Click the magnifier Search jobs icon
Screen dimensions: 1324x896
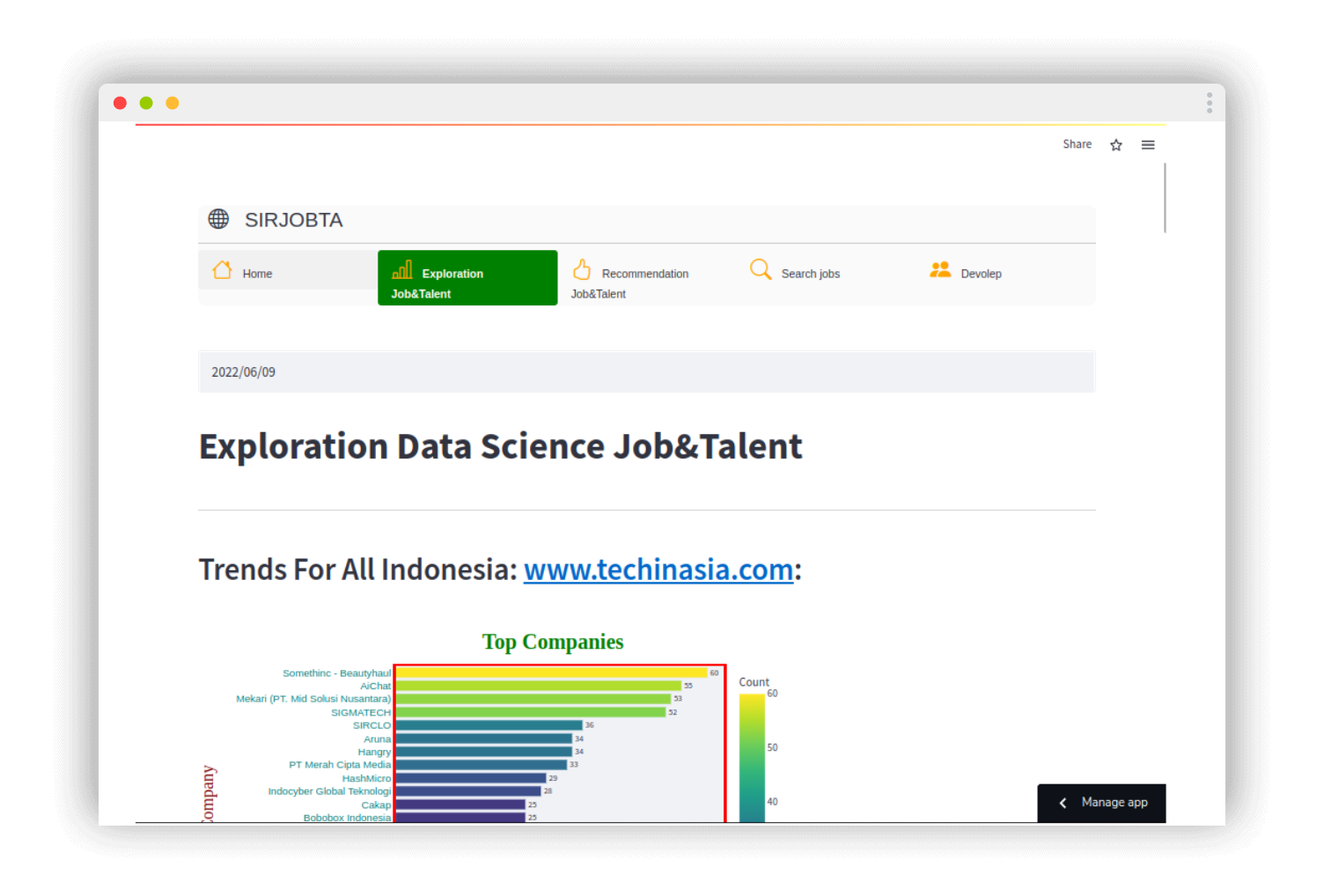tap(761, 269)
